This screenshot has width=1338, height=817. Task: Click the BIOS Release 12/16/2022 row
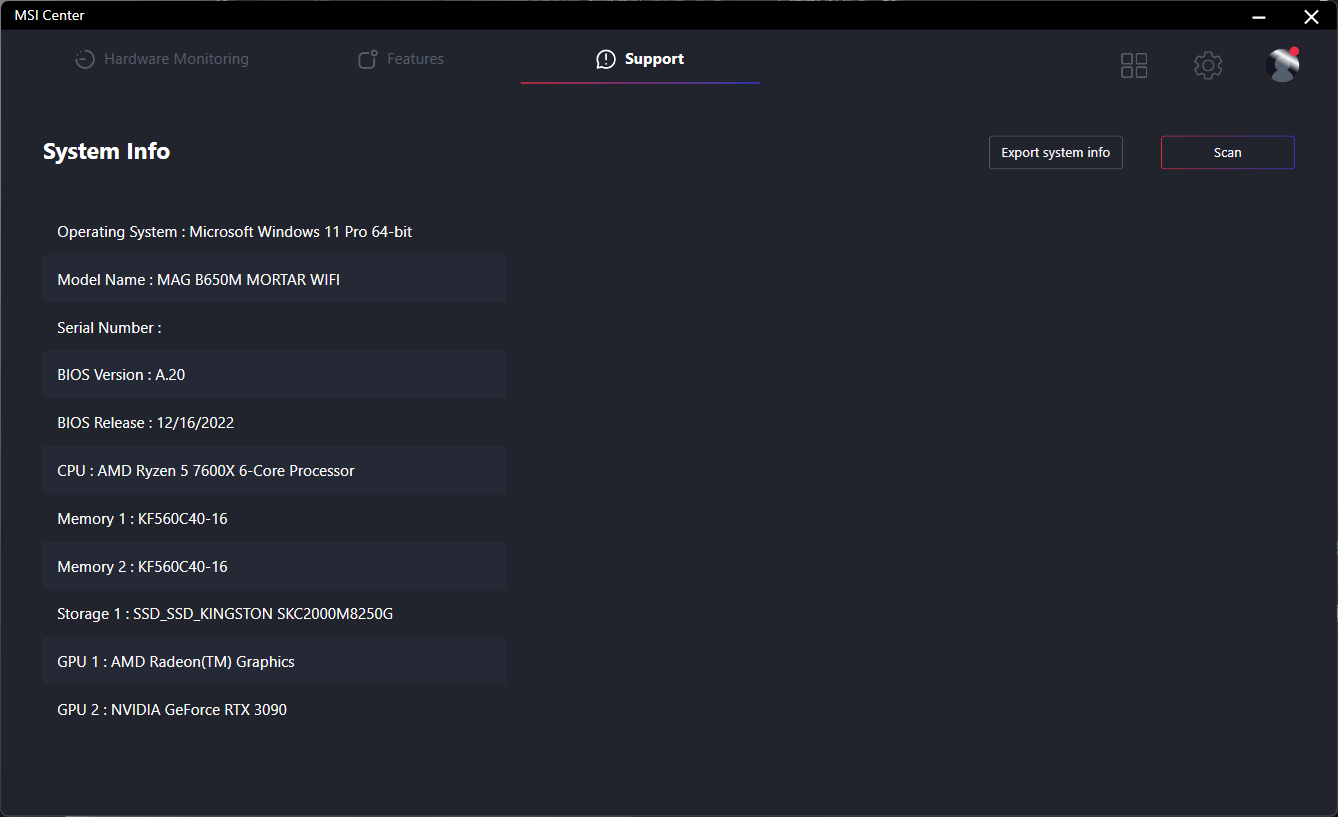275,423
